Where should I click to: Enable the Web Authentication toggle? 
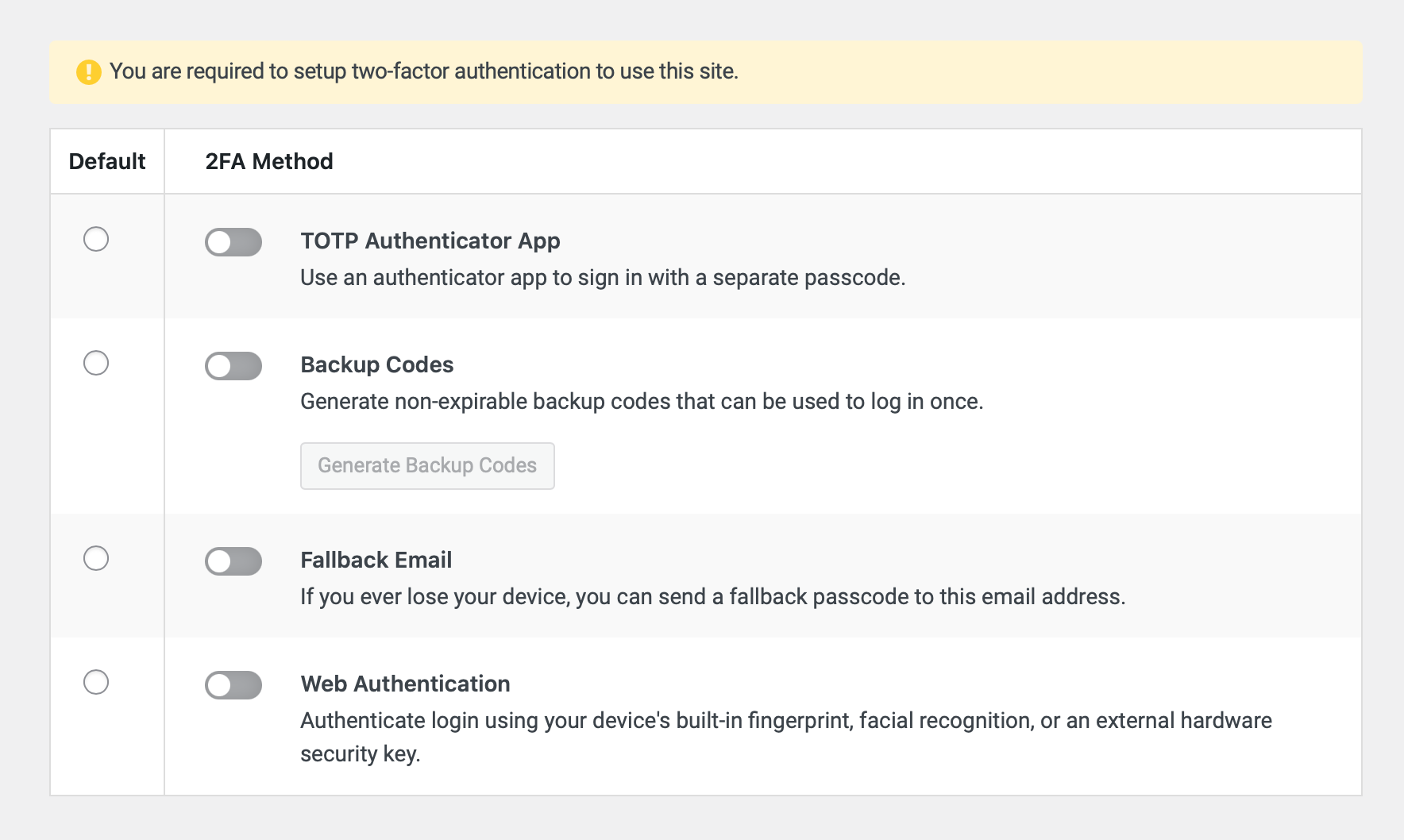[x=233, y=685]
